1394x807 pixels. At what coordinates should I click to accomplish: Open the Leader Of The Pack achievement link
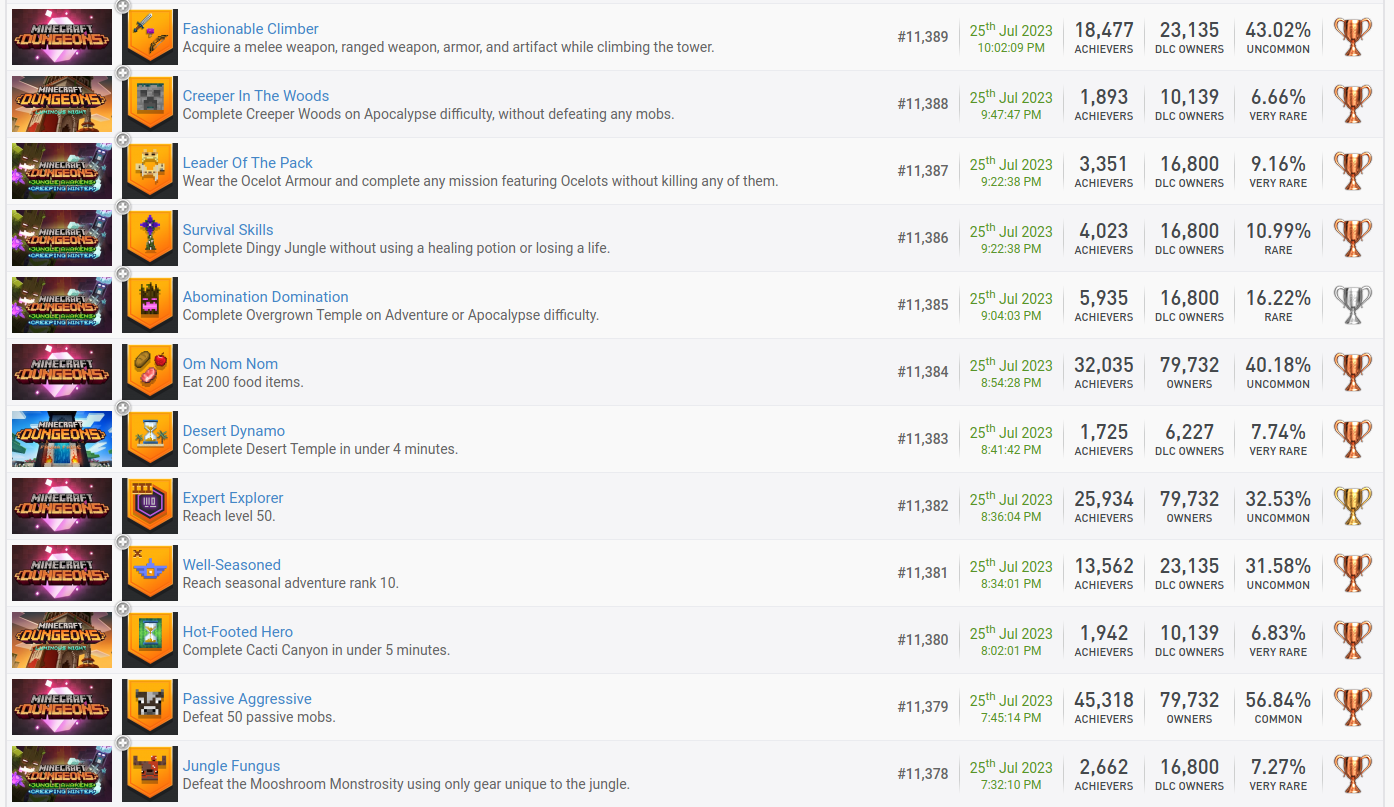point(247,163)
